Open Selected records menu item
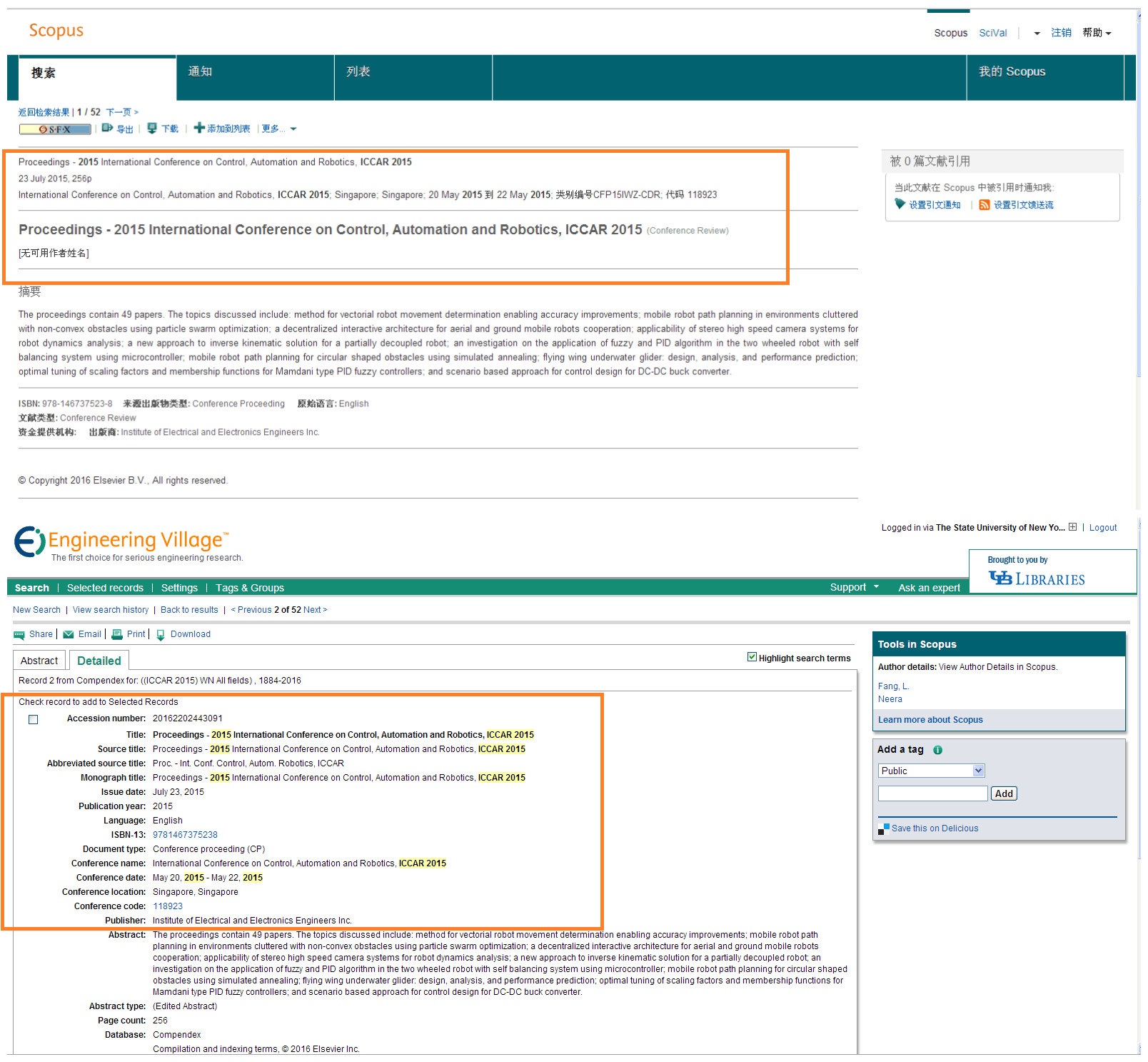The image size is (1148, 1062). (x=105, y=588)
